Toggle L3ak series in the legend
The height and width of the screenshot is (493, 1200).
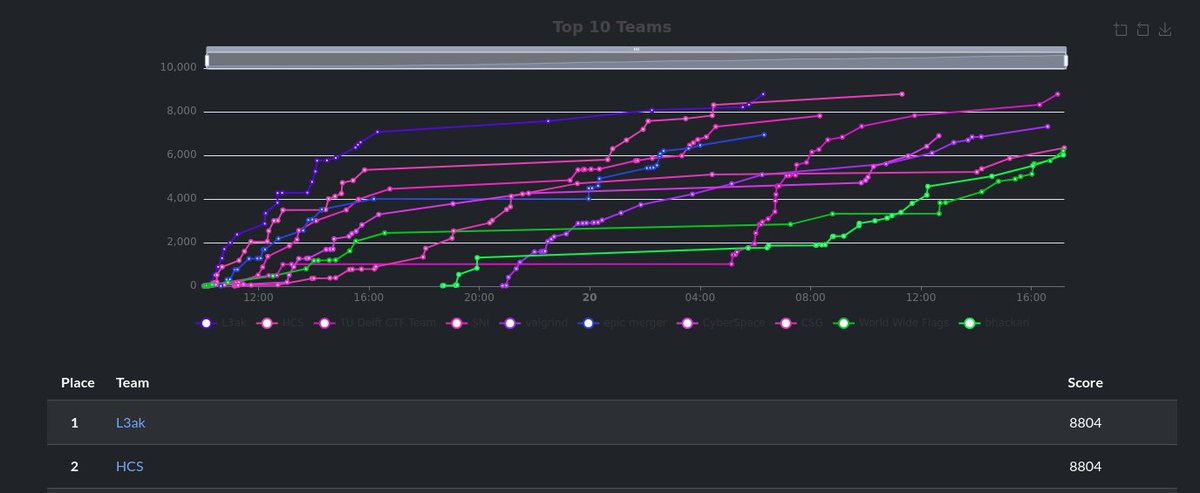coord(221,324)
